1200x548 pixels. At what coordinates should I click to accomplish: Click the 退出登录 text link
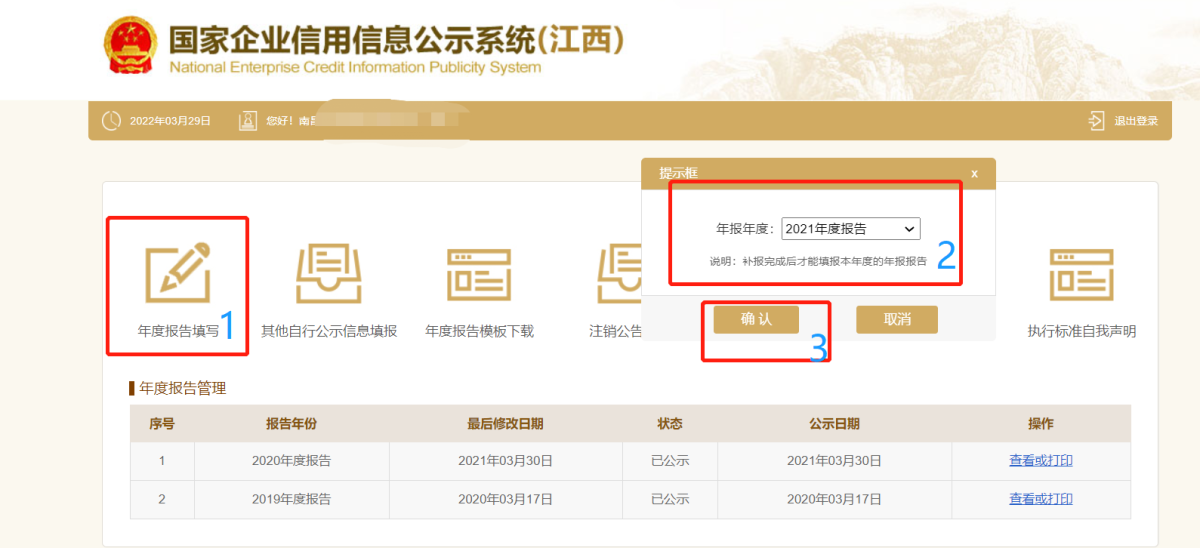click(x=1136, y=121)
